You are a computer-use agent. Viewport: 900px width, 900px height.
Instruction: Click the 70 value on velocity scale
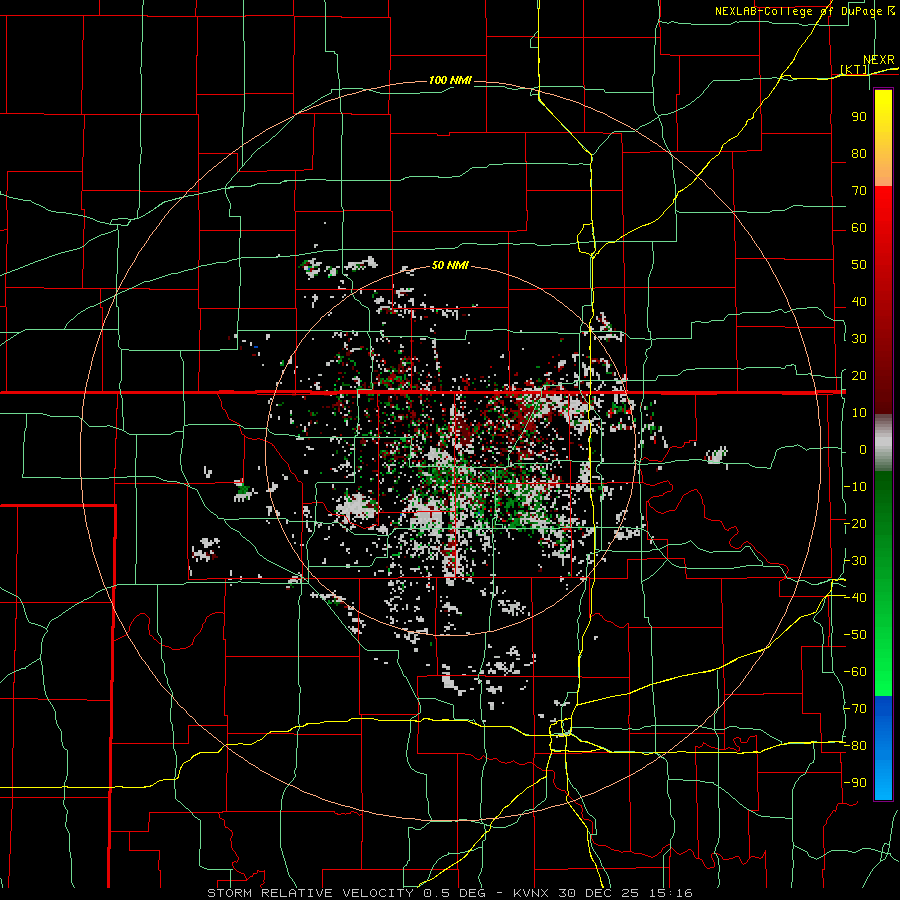pos(859,191)
